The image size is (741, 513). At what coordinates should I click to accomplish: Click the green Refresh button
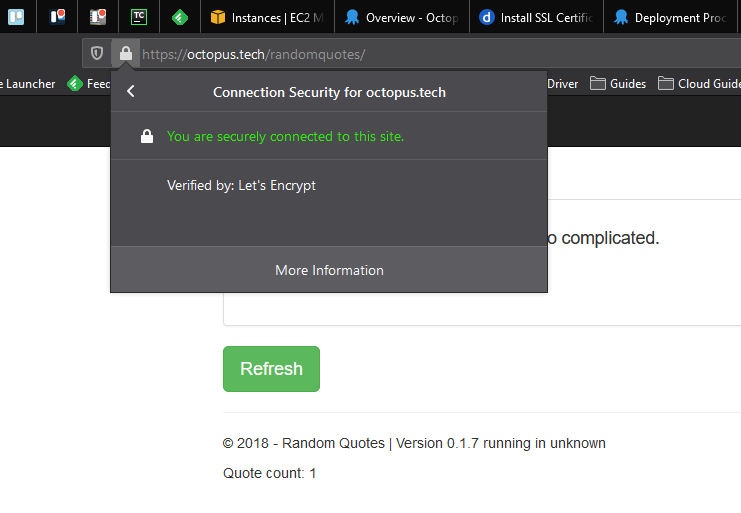point(271,369)
